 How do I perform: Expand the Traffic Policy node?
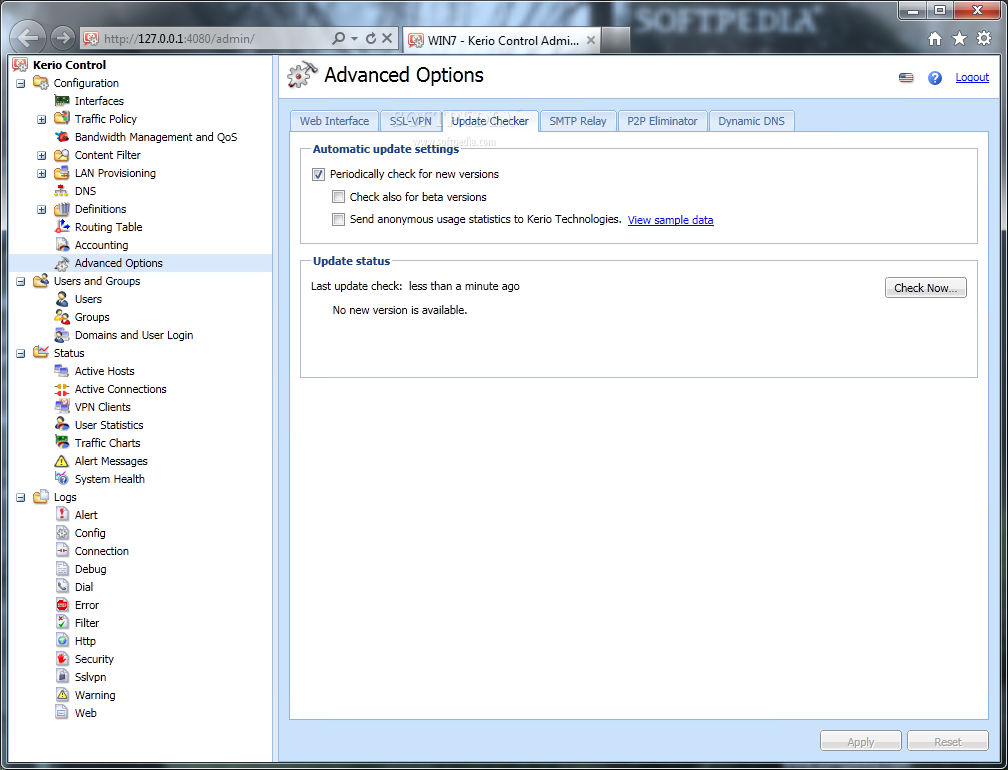point(41,120)
